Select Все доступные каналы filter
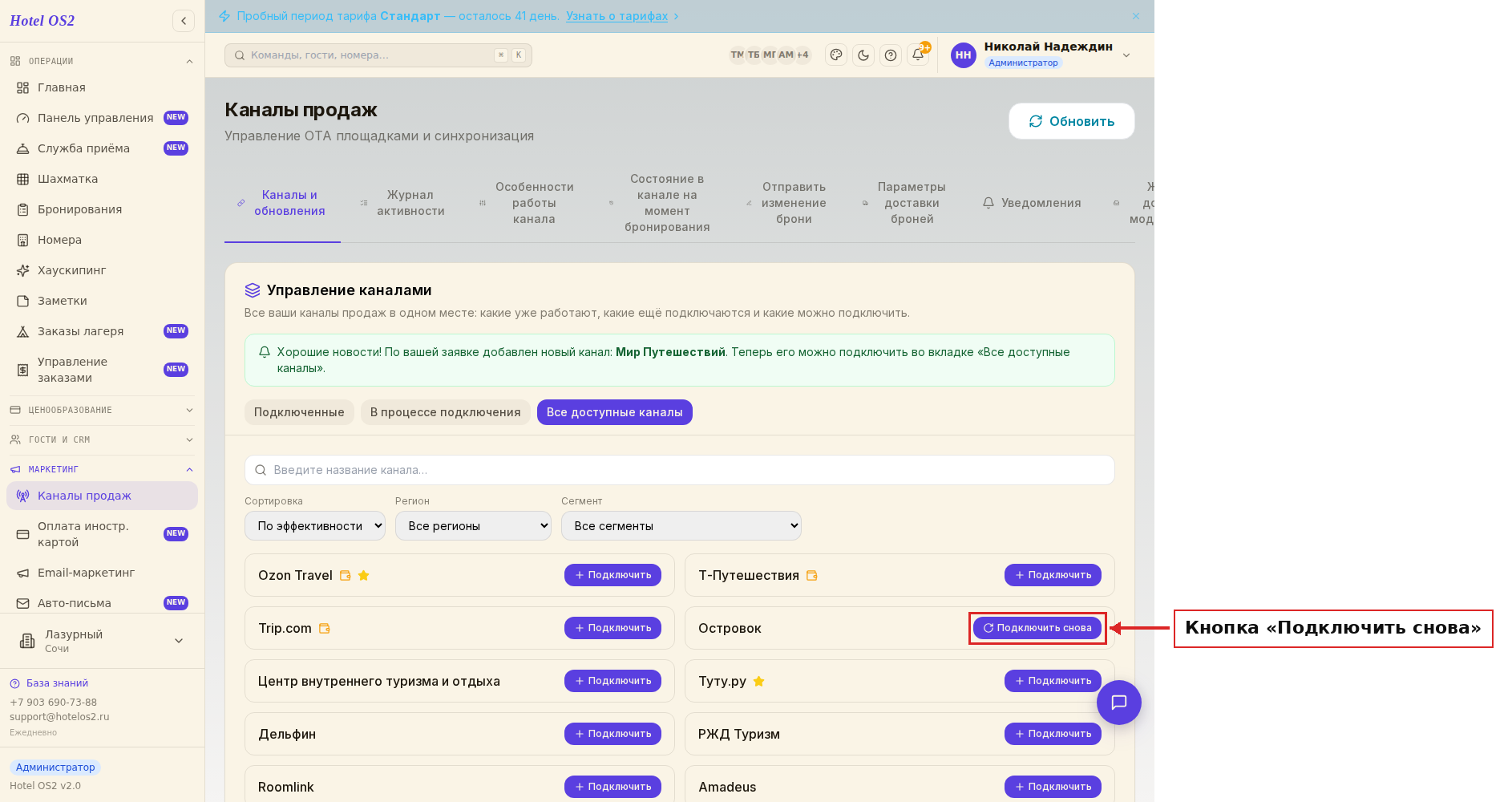Viewport: 1512px width, 802px height. pos(615,412)
